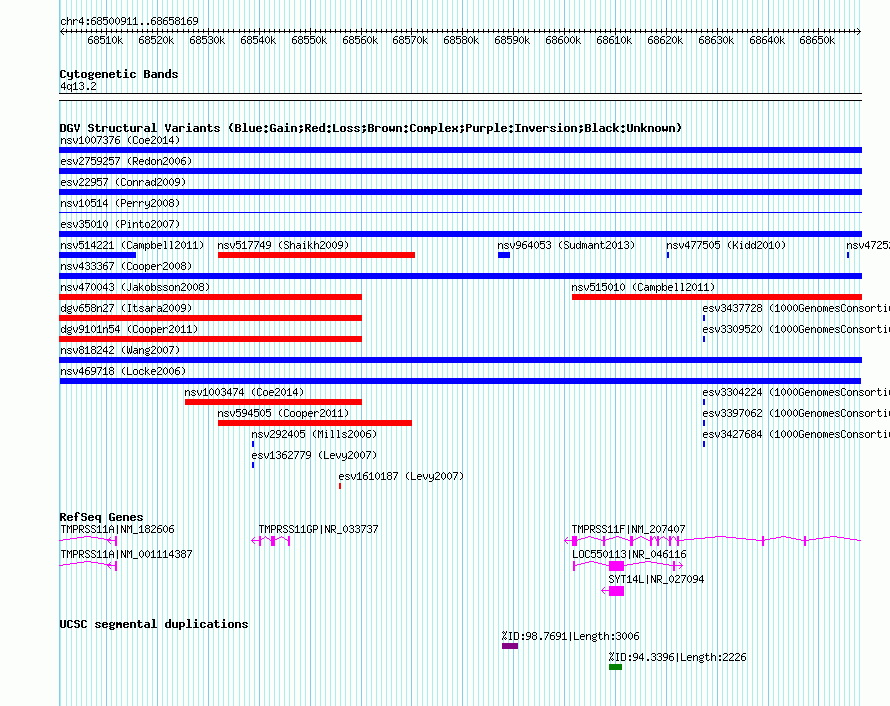The width and height of the screenshot is (890, 706).
Task: Click the esv22957 (Conrad2009) variant label
Action: [123, 182]
